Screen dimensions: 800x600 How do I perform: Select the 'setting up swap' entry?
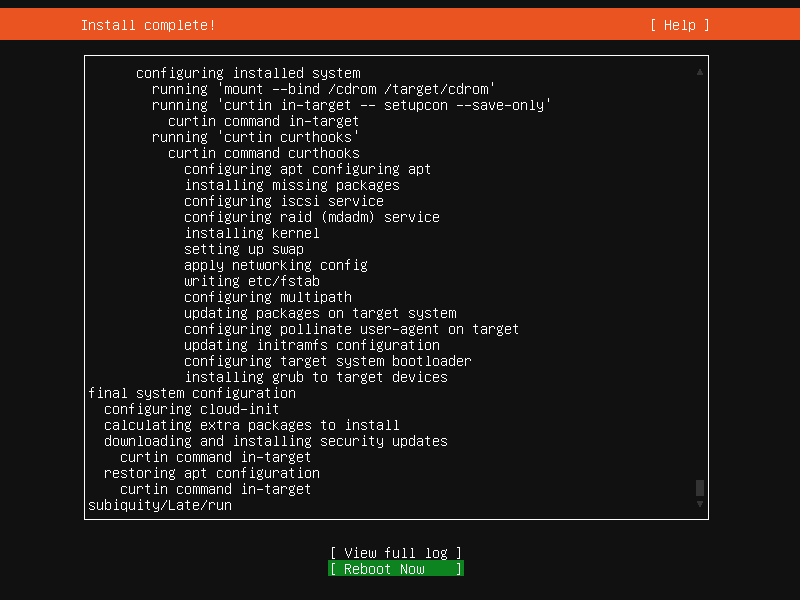(x=244, y=249)
